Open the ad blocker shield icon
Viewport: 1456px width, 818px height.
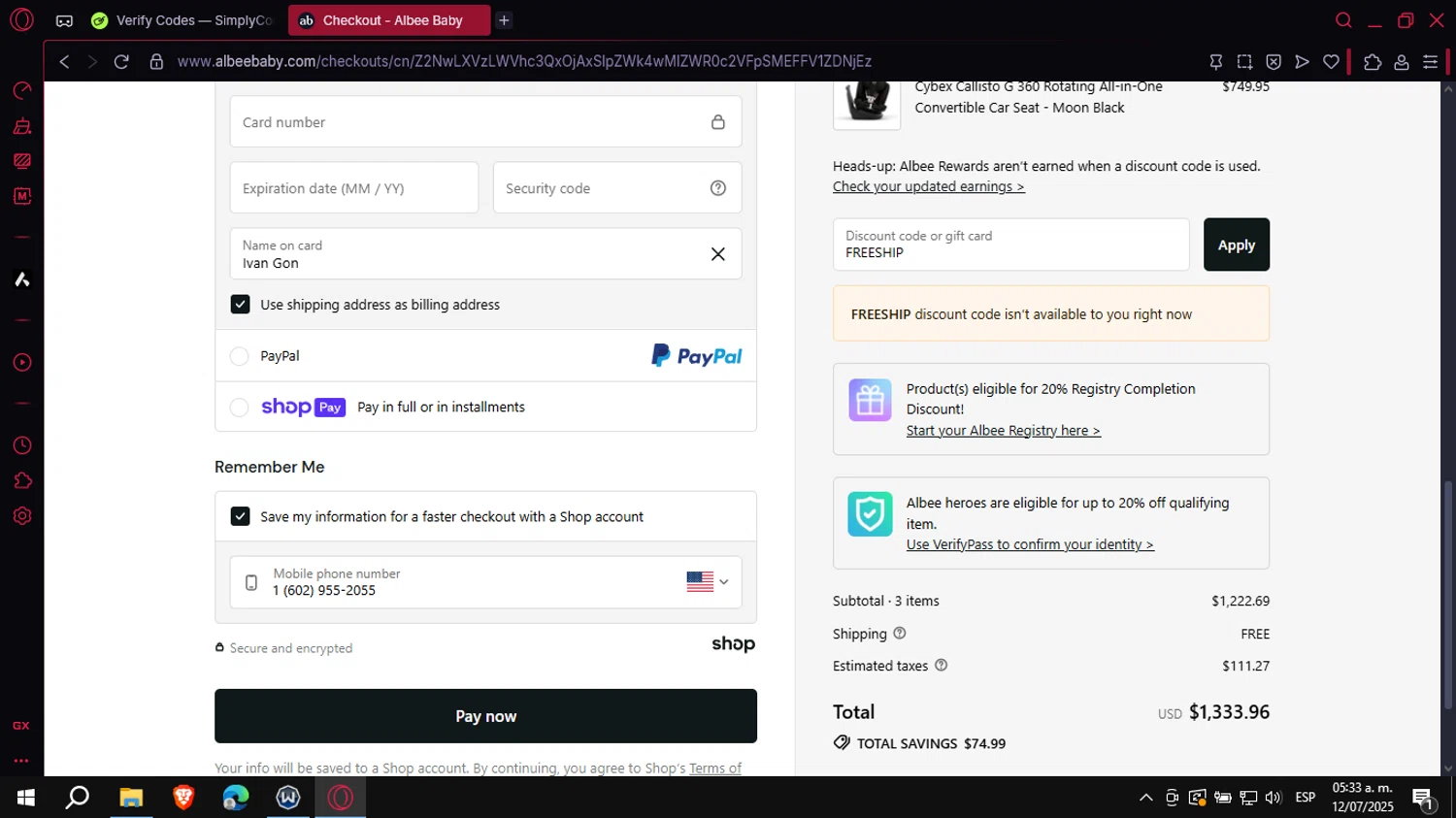tap(1274, 61)
